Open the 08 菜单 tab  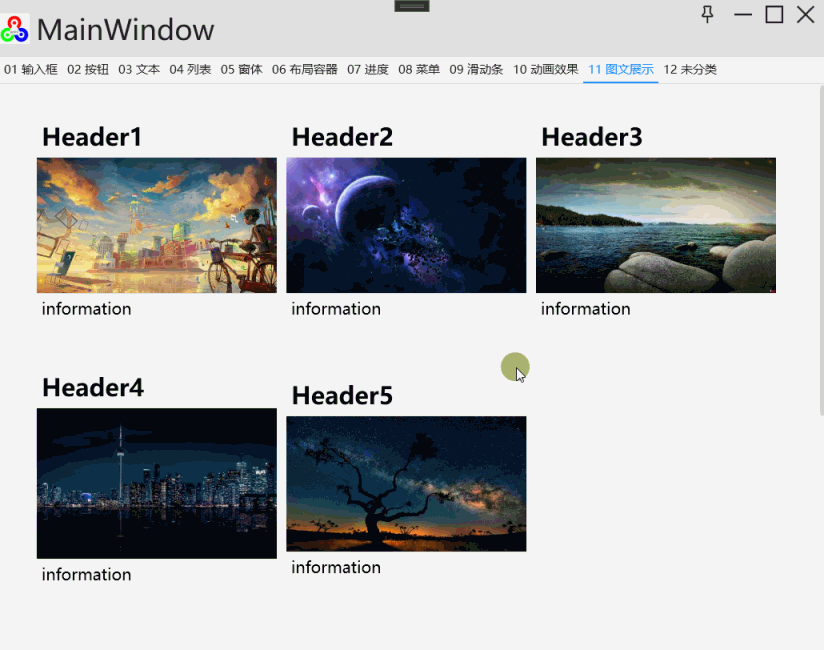pos(418,69)
